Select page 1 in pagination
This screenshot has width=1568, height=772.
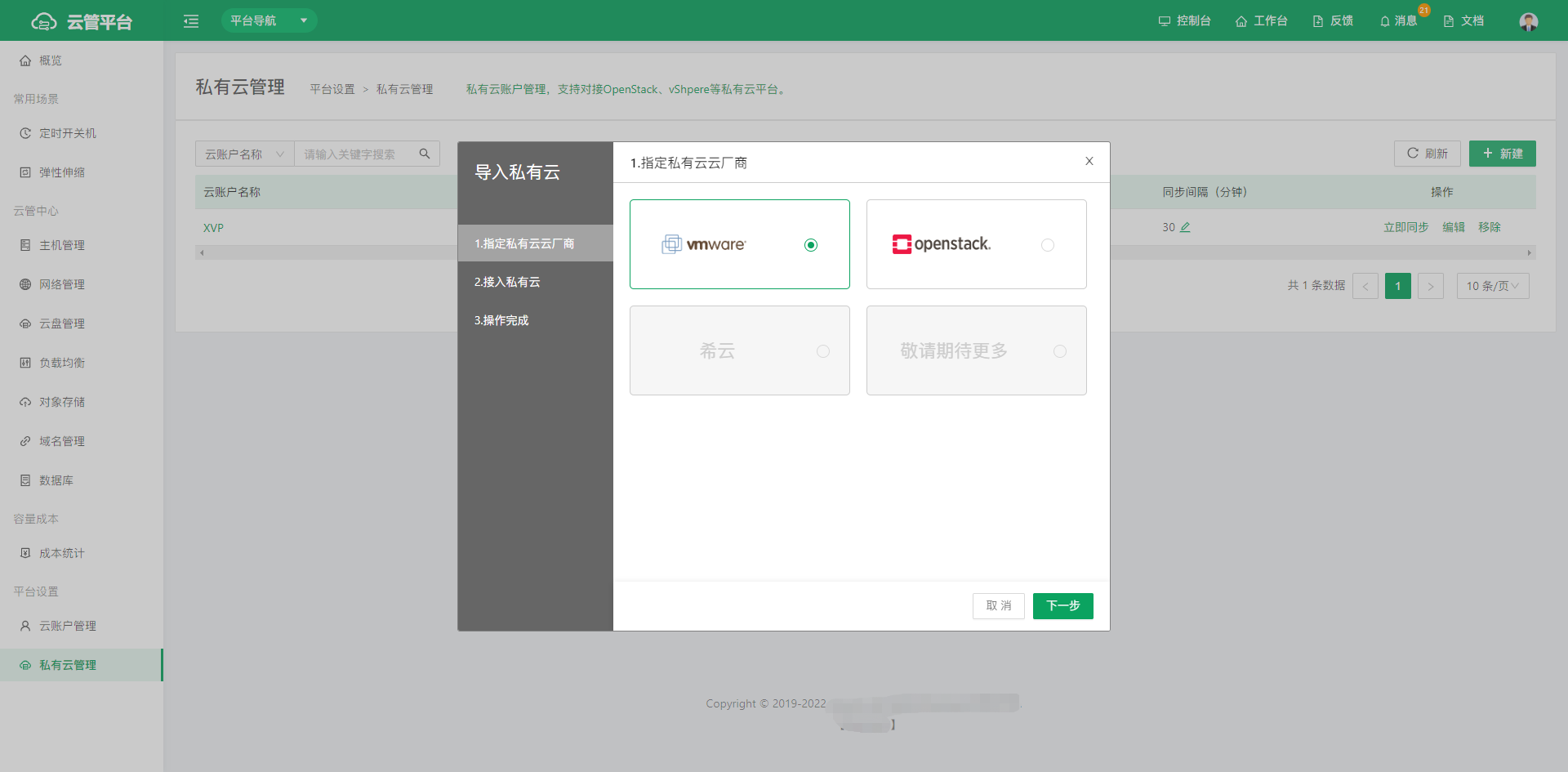(1398, 286)
